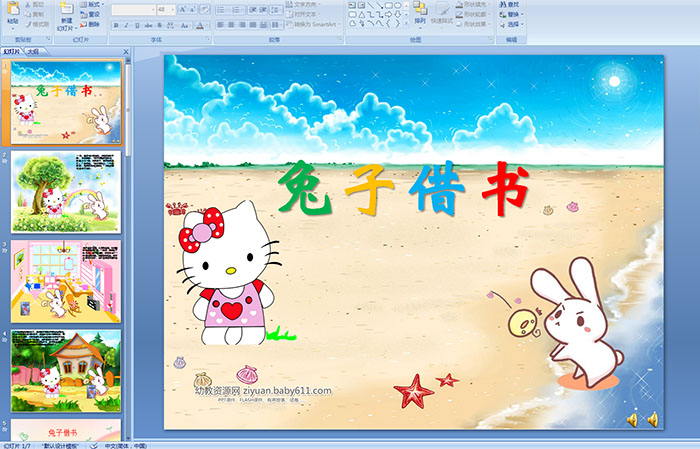This screenshot has height=449, width=700.
Task: Clear all text formatting with eraser icon
Action: click(x=205, y=9)
